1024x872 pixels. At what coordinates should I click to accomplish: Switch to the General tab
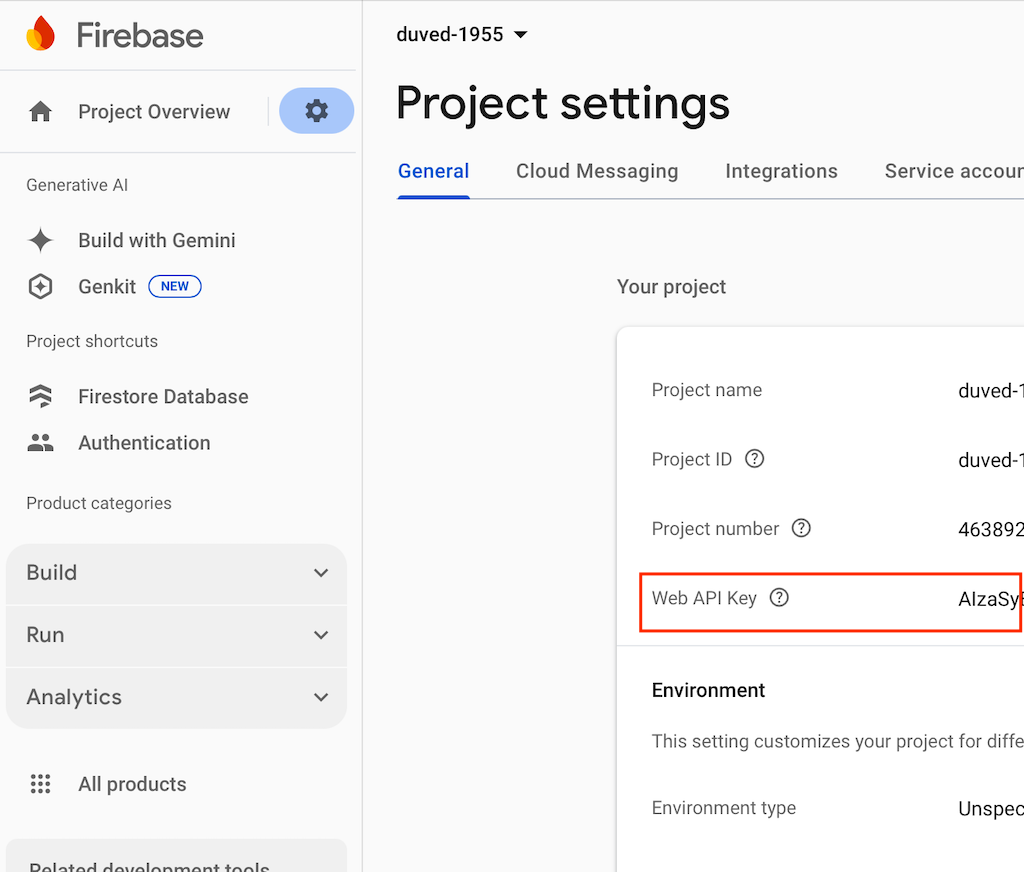click(x=434, y=171)
